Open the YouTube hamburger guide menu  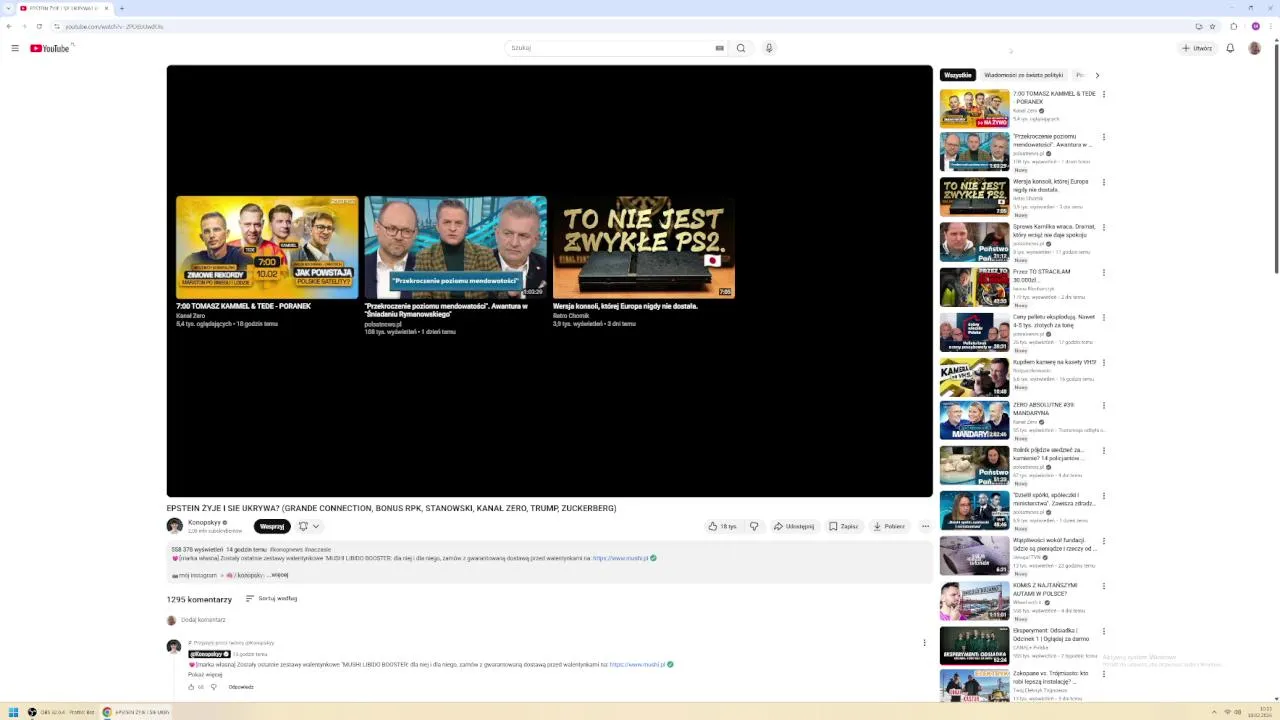(15, 48)
